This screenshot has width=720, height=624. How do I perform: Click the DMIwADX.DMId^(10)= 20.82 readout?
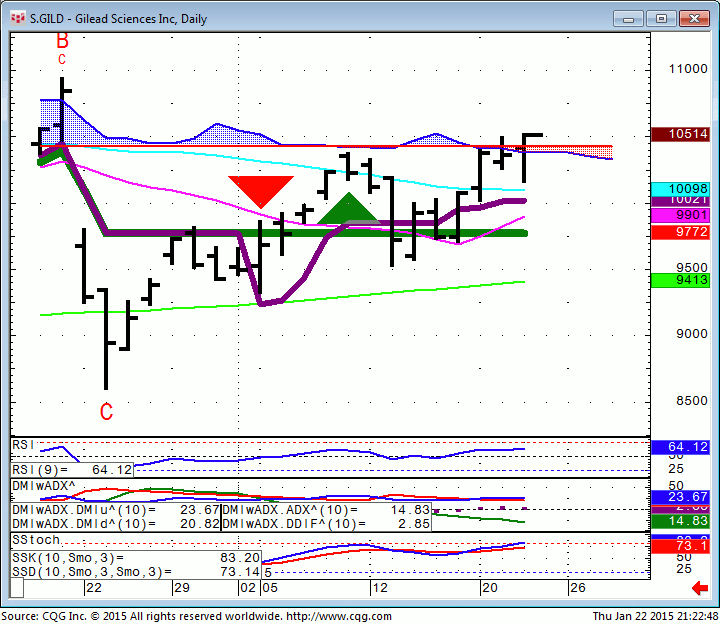tap(116, 524)
